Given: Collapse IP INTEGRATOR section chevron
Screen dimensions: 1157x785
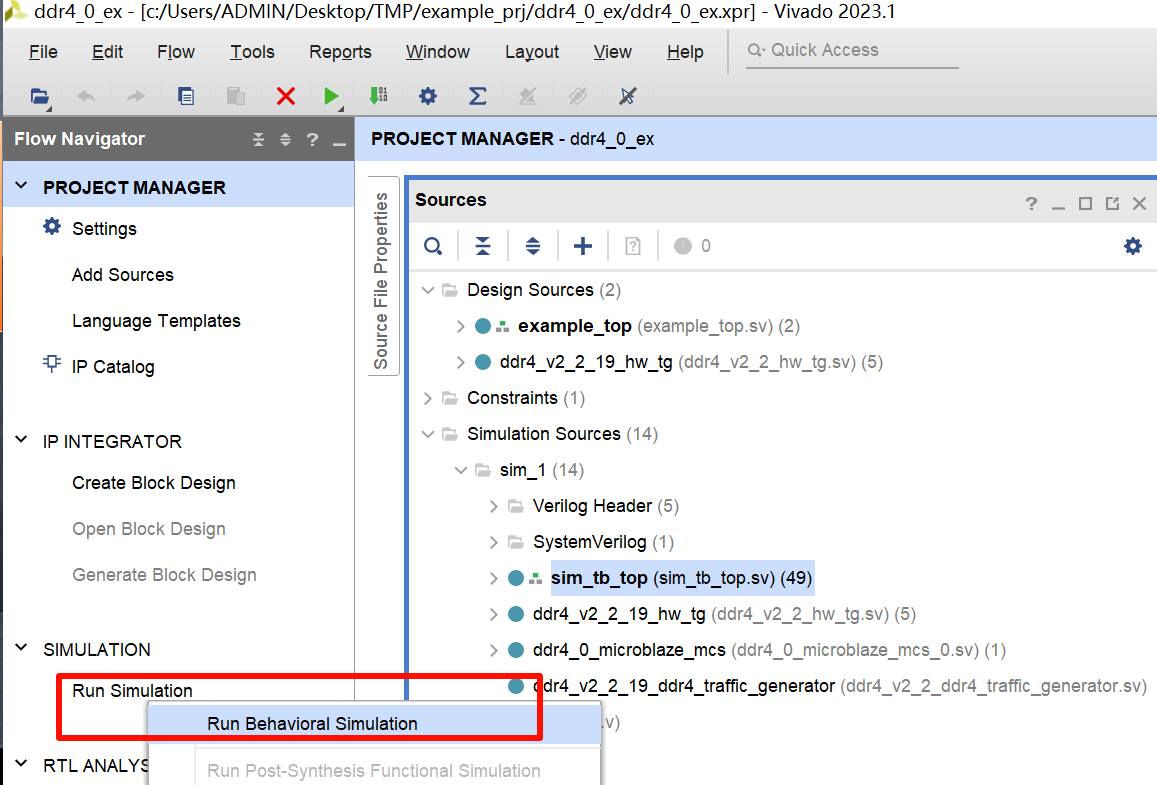Looking at the screenshot, I should point(21,440).
